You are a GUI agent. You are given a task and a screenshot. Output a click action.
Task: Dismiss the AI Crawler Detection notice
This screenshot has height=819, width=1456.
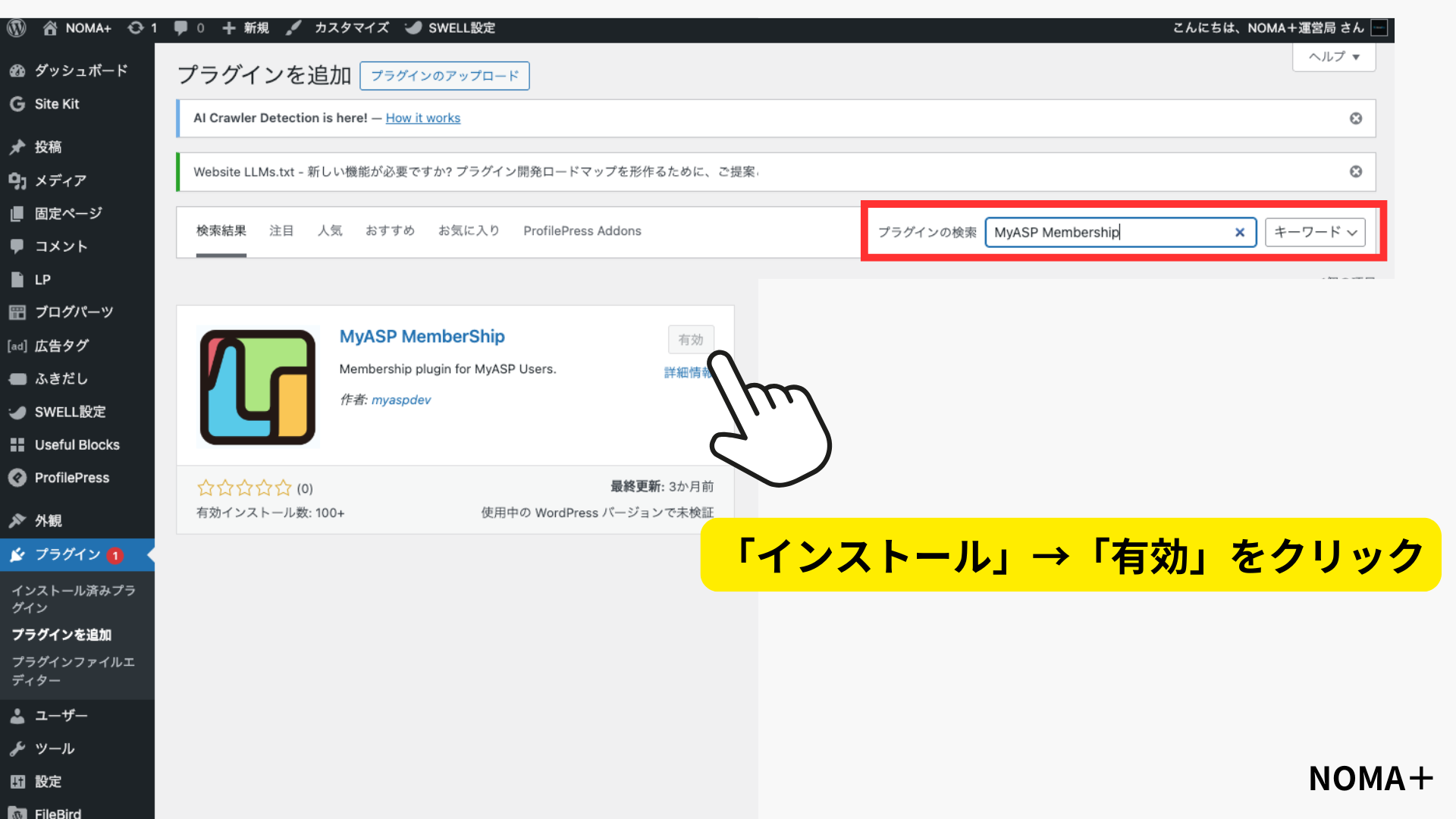coord(1356,118)
